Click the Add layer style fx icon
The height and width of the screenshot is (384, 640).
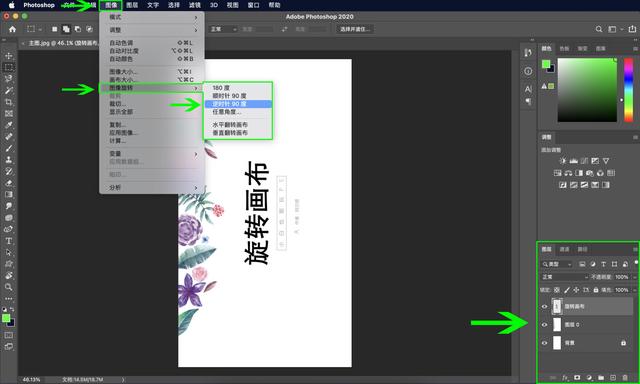coord(565,378)
